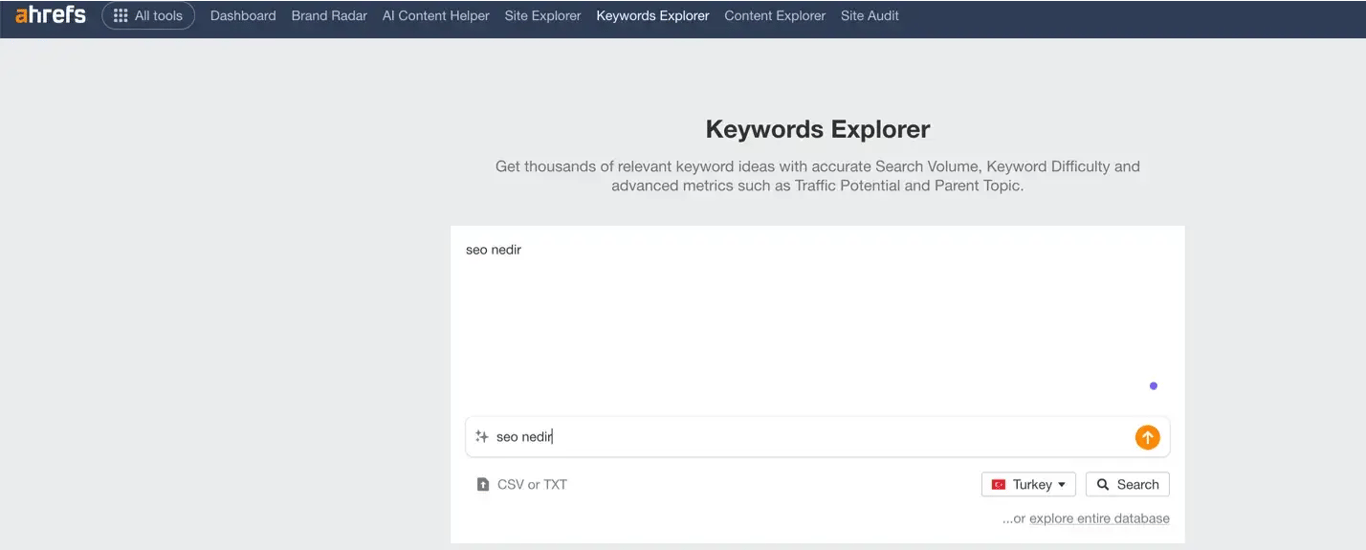Click the Ahrefs logo

click(50, 15)
